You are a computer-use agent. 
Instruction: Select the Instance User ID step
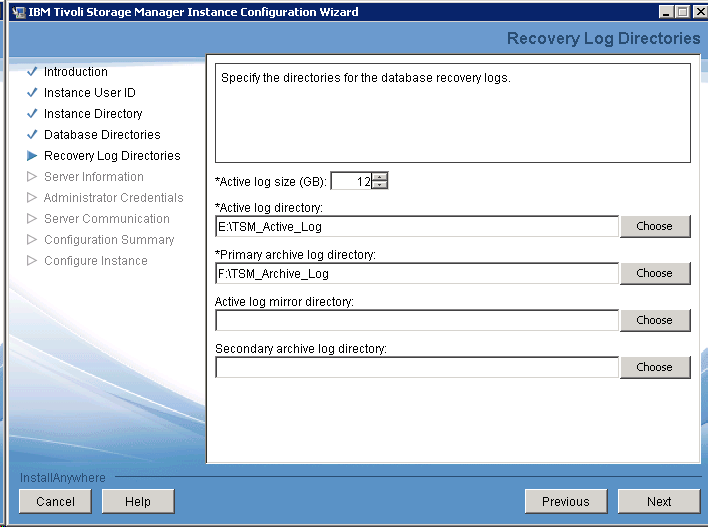89,93
